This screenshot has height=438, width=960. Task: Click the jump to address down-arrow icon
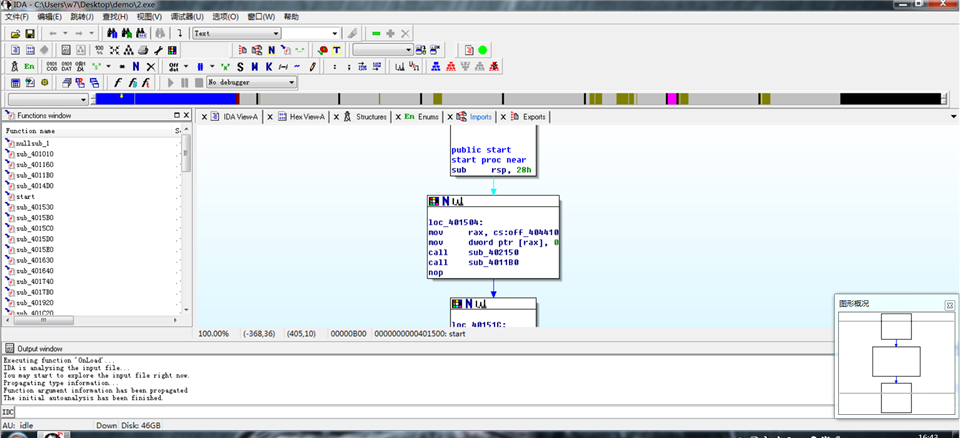click(179, 33)
